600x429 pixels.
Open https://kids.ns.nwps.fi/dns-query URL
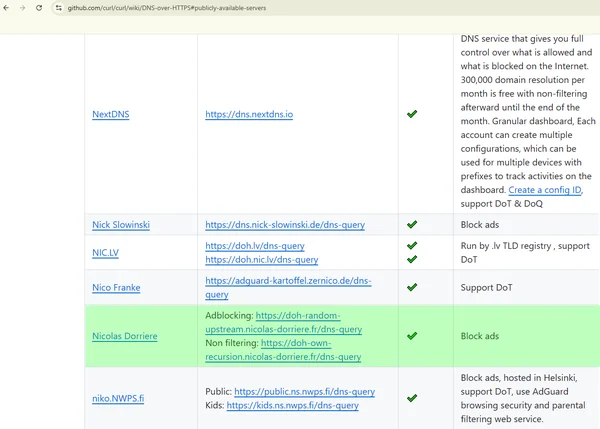293,405
